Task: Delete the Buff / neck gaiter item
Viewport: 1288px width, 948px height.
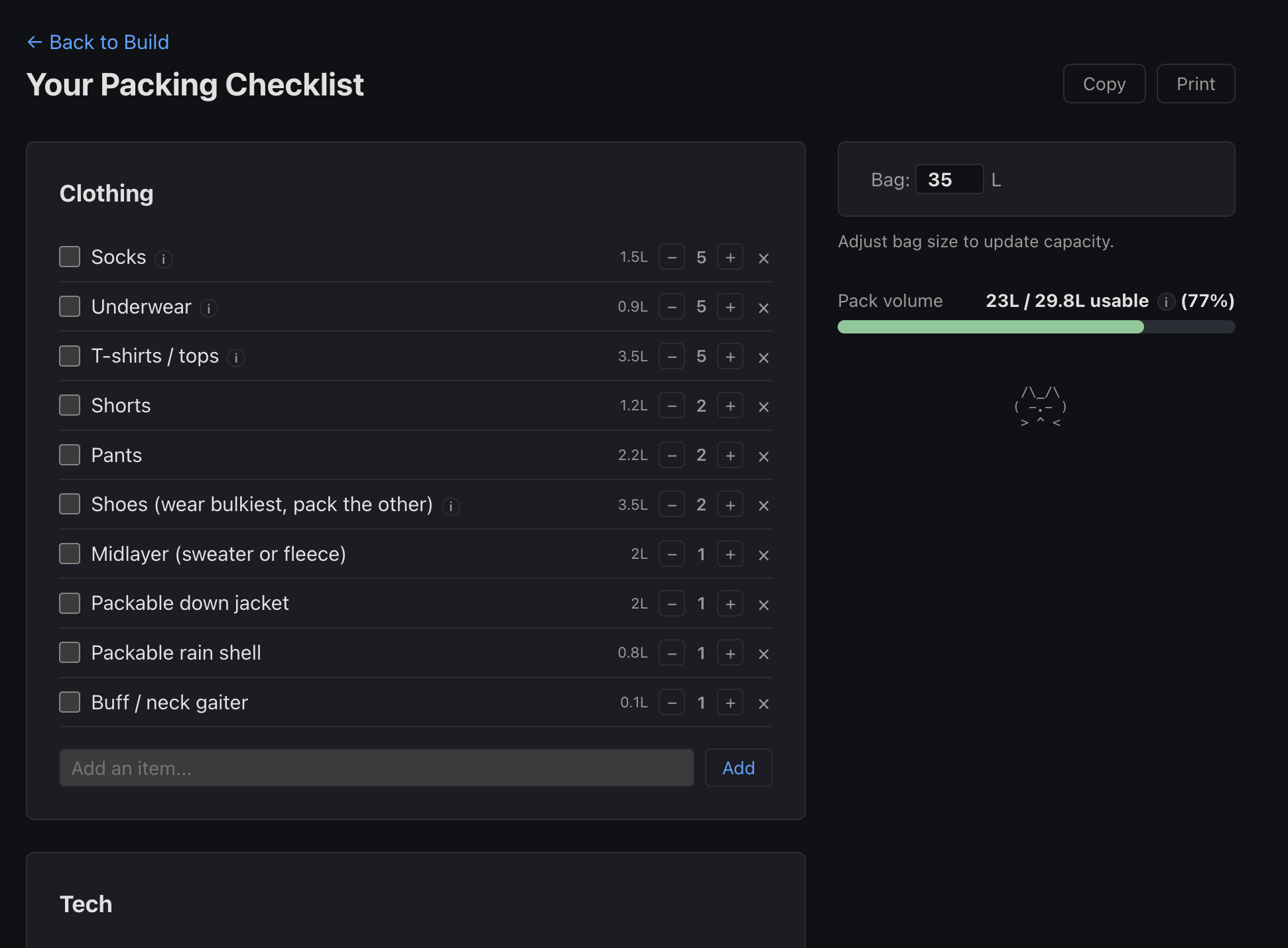Action: pyautogui.click(x=763, y=703)
